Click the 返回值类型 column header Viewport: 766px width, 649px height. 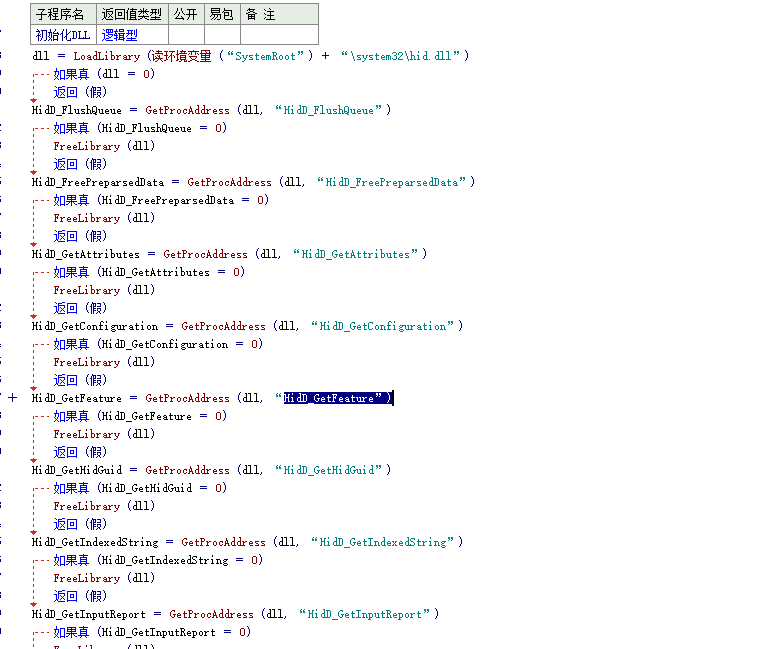[x=131, y=14]
